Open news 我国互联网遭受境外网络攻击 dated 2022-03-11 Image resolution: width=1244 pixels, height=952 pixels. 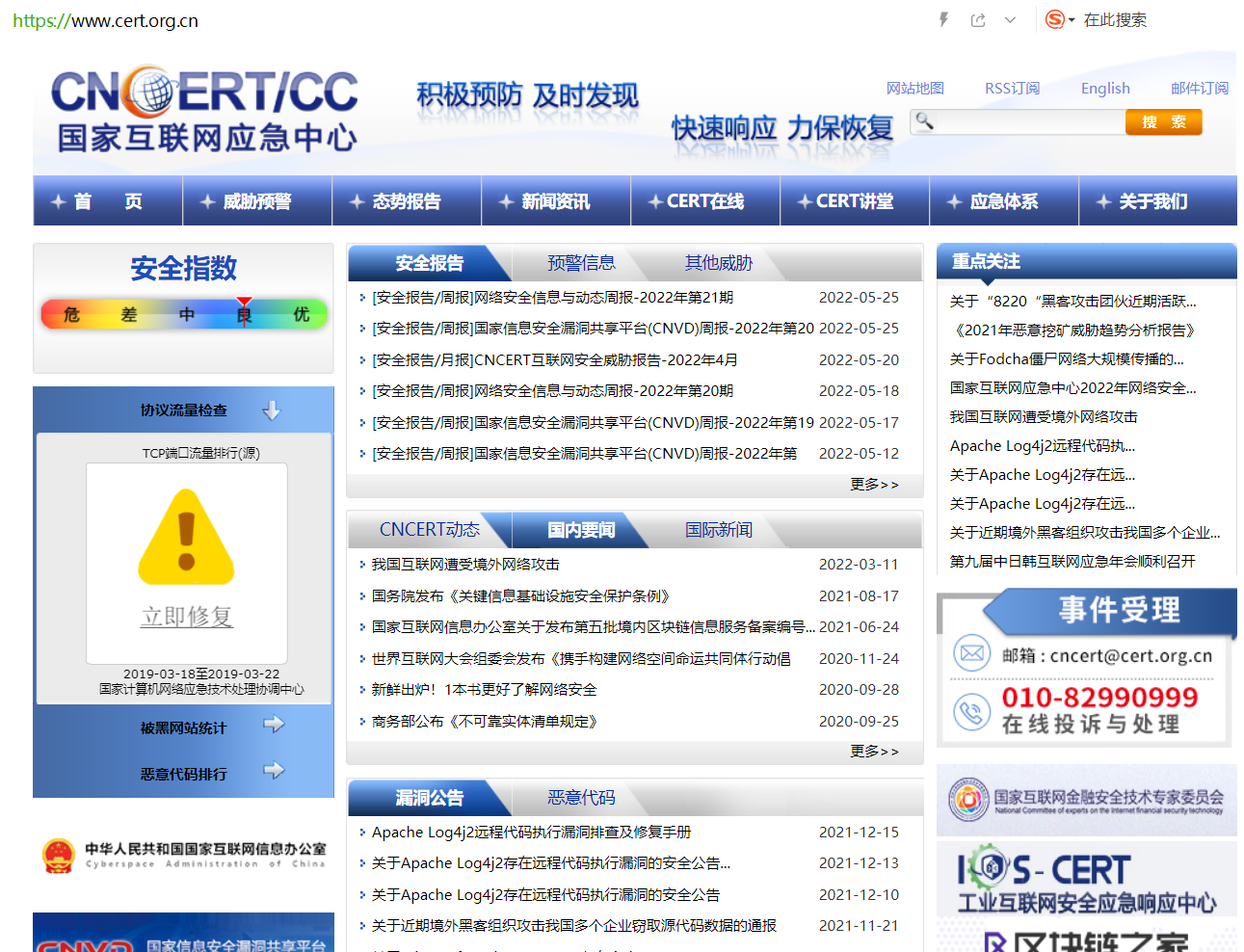pos(465,565)
